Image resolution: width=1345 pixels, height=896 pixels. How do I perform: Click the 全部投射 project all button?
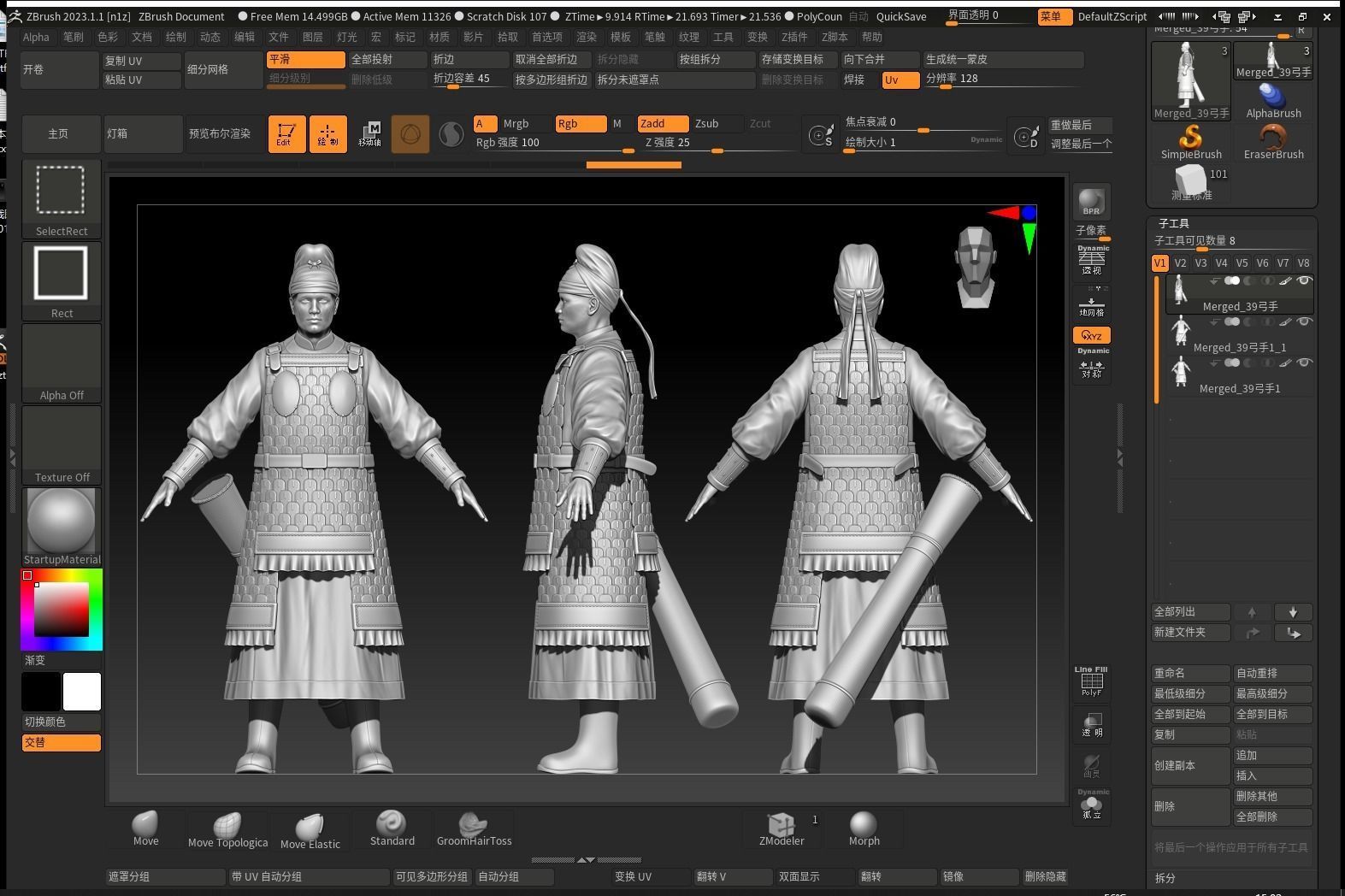(388, 60)
